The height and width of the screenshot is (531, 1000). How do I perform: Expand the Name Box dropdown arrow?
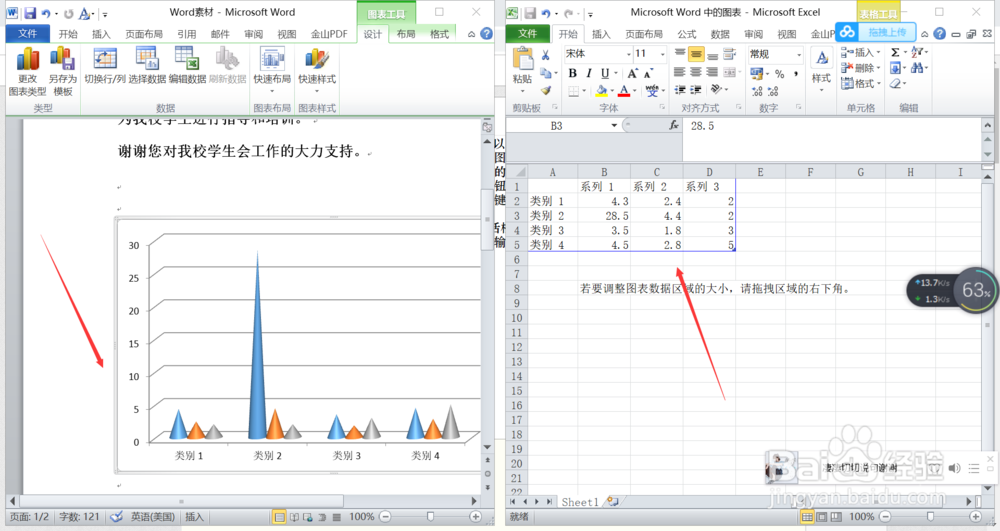614,126
